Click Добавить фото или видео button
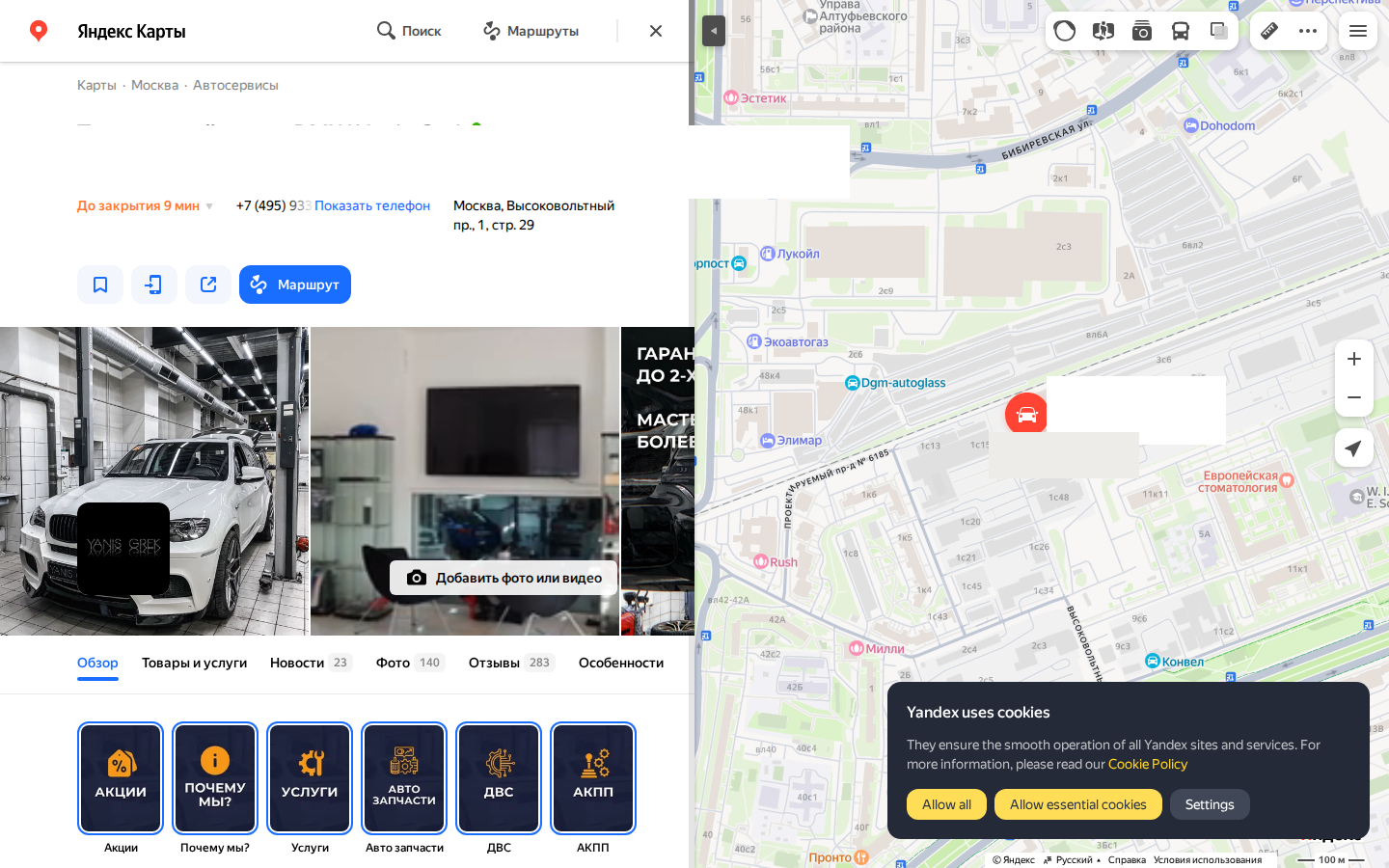The image size is (1389, 868). [504, 578]
